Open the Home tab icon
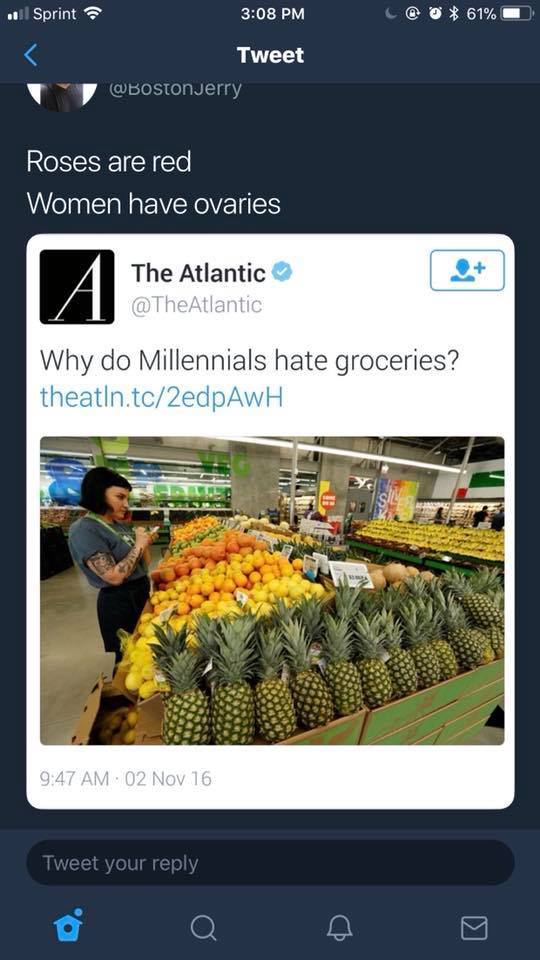 coord(68,924)
